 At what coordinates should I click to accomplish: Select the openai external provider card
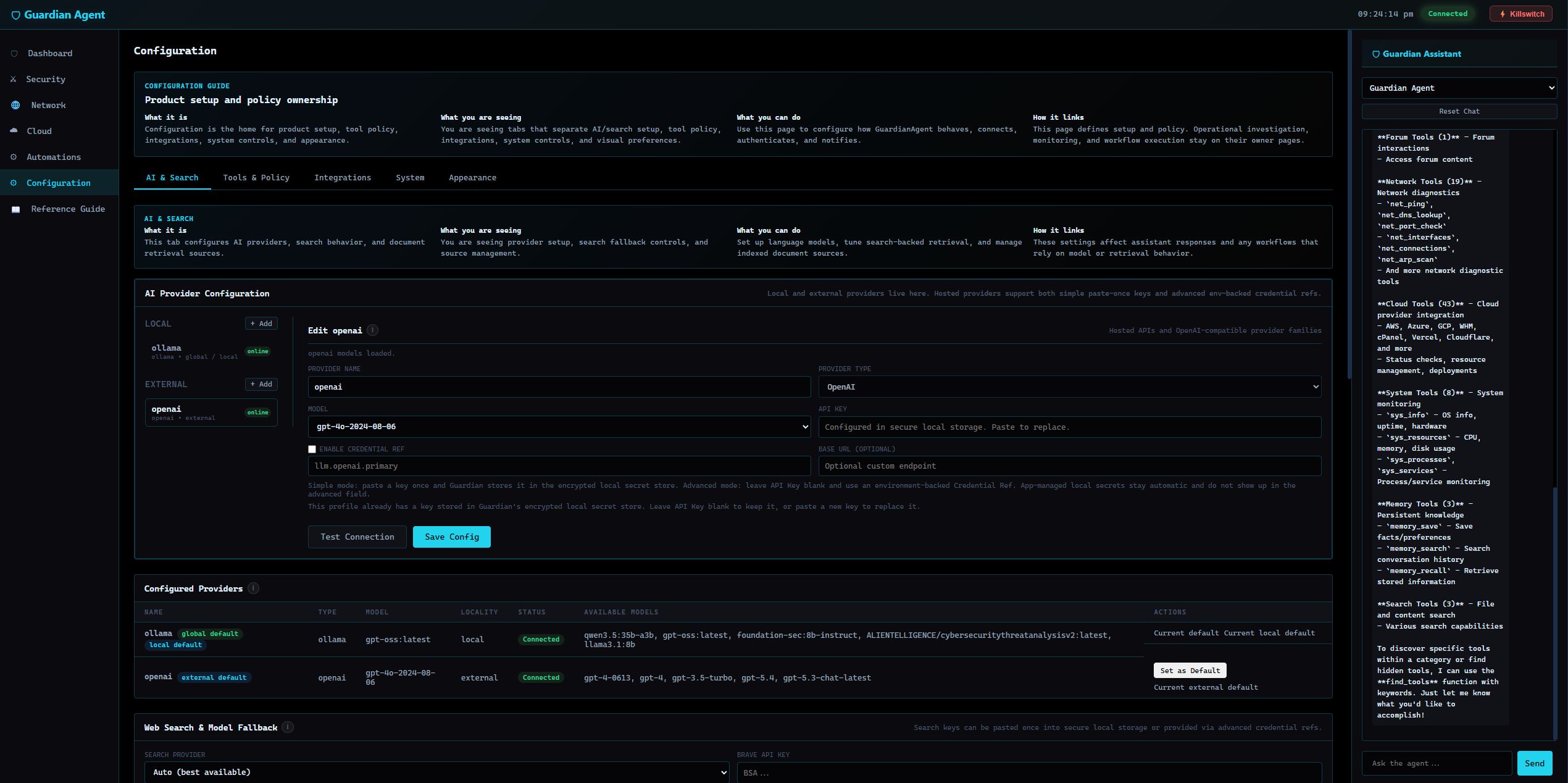point(211,413)
